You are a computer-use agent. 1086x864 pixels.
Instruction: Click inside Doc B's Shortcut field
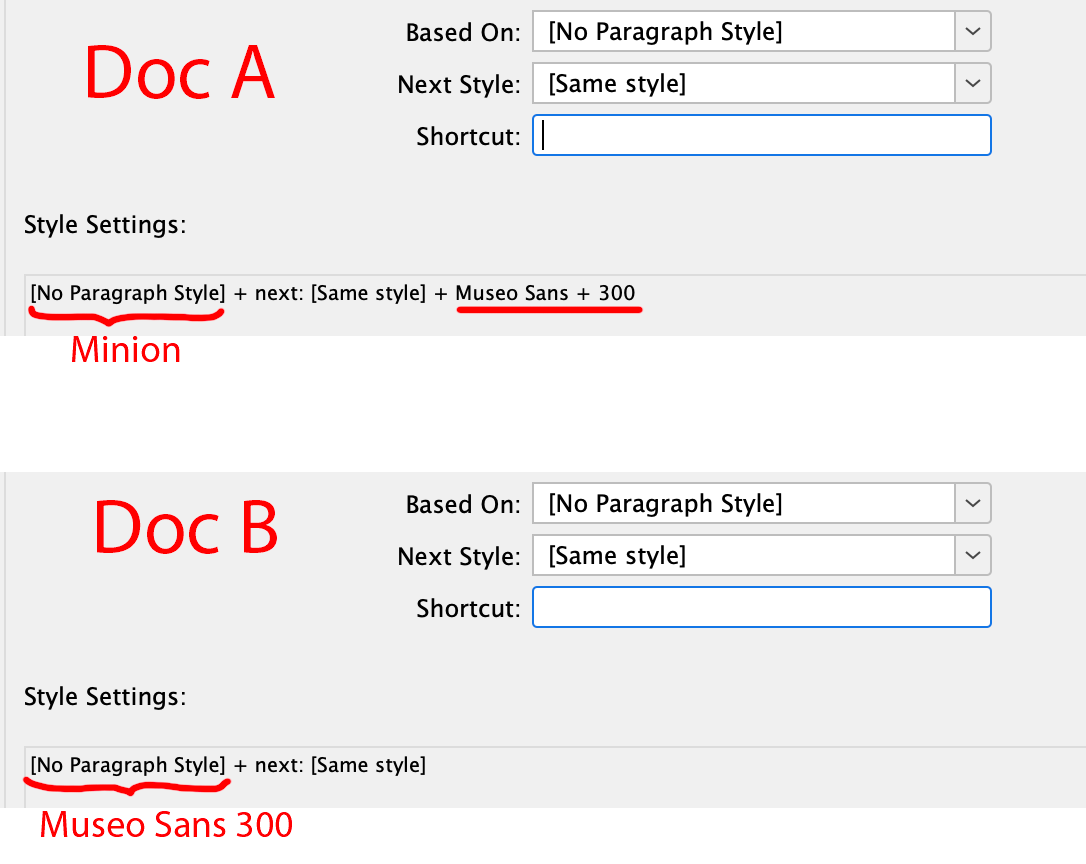(760, 607)
